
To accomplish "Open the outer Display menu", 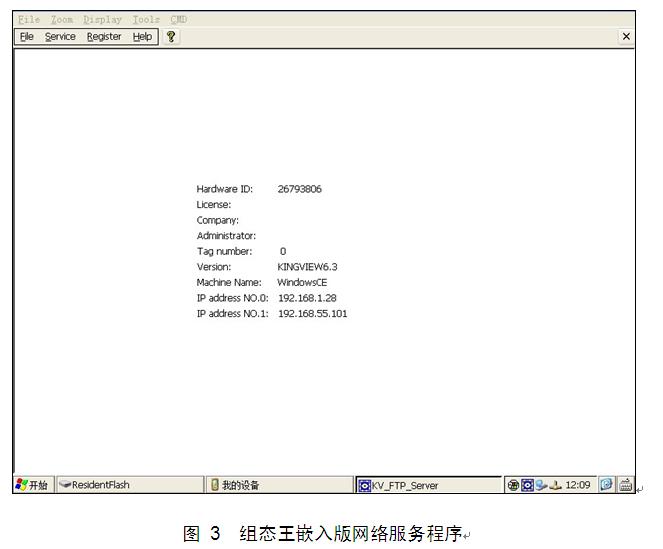I will (x=102, y=19).
